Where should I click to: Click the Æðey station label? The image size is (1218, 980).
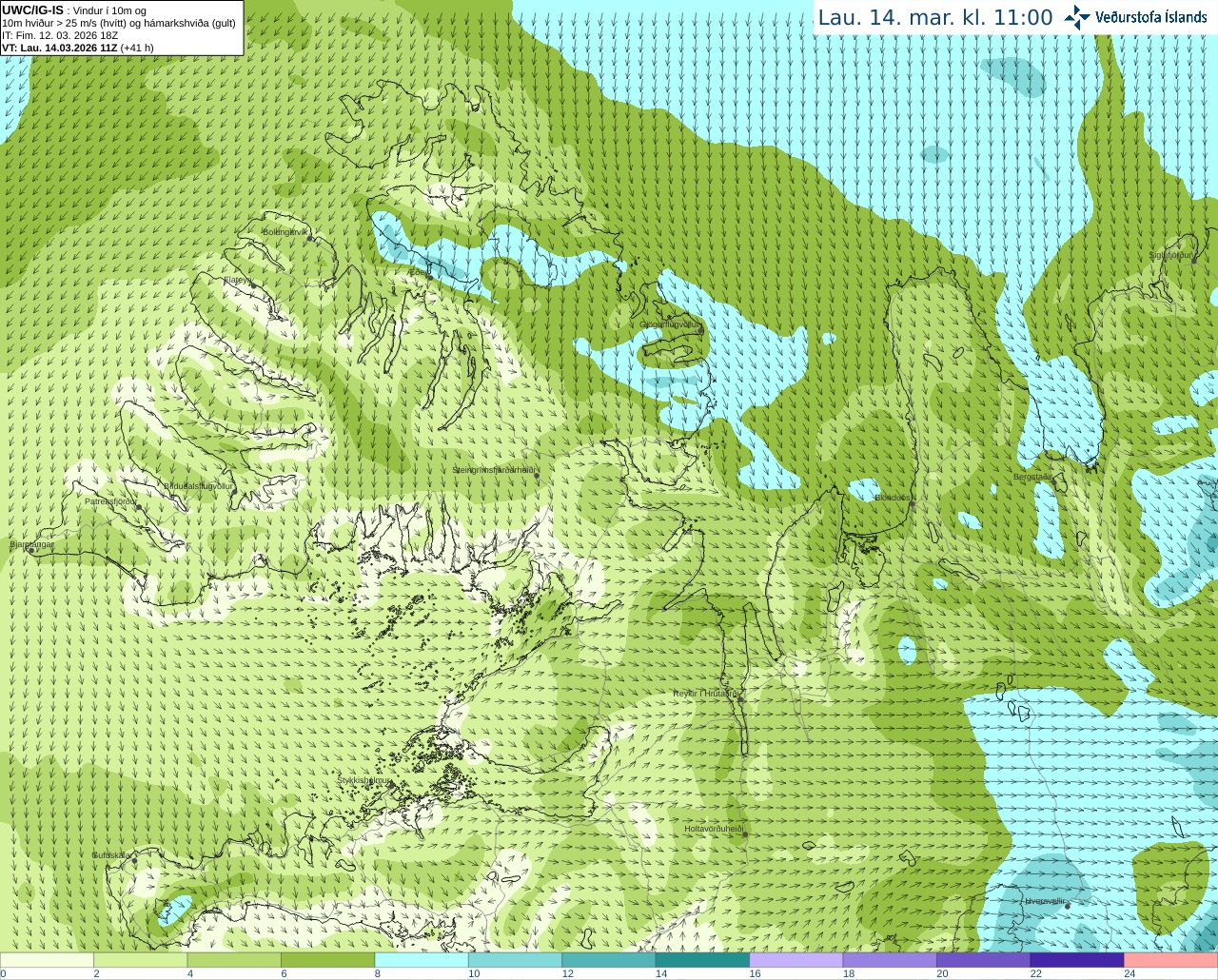click(x=418, y=271)
